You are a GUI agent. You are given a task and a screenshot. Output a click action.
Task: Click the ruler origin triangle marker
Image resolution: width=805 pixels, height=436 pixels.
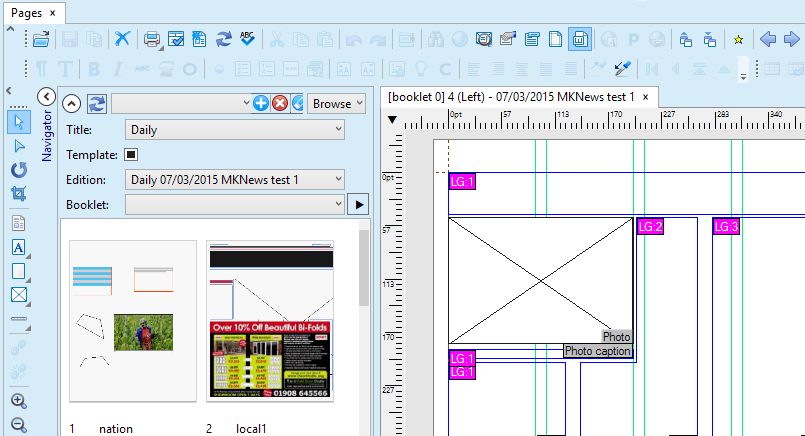coord(392,120)
